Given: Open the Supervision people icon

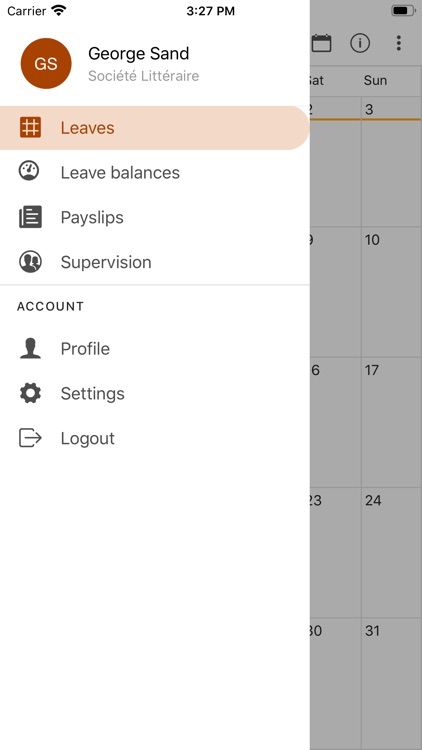Looking at the screenshot, I should tap(30, 262).
